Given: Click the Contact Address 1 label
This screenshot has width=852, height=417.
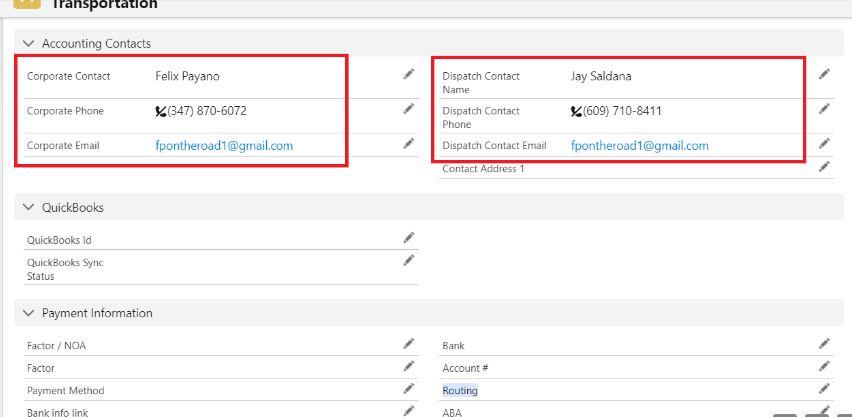Looking at the screenshot, I should (x=484, y=169).
